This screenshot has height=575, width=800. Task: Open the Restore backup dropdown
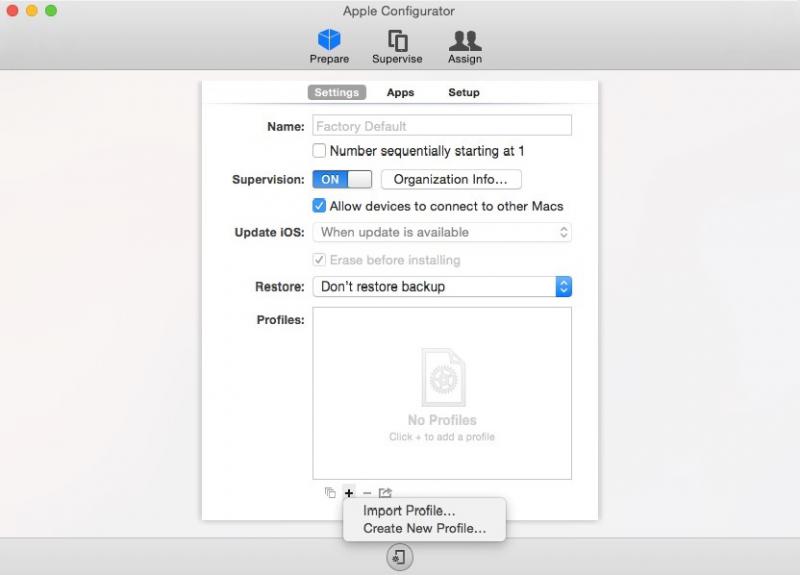(442, 286)
